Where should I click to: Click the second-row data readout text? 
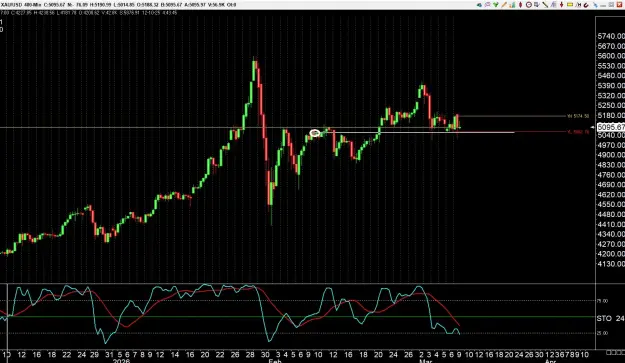click(x=88, y=13)
